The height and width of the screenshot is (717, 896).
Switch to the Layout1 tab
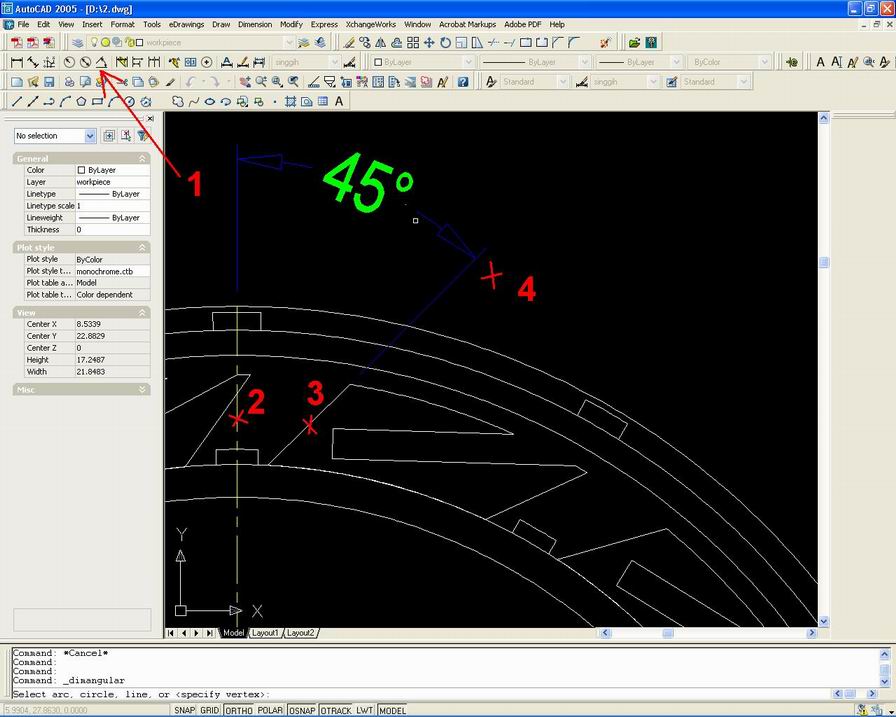pyautogui.click(x=266, y=632)
